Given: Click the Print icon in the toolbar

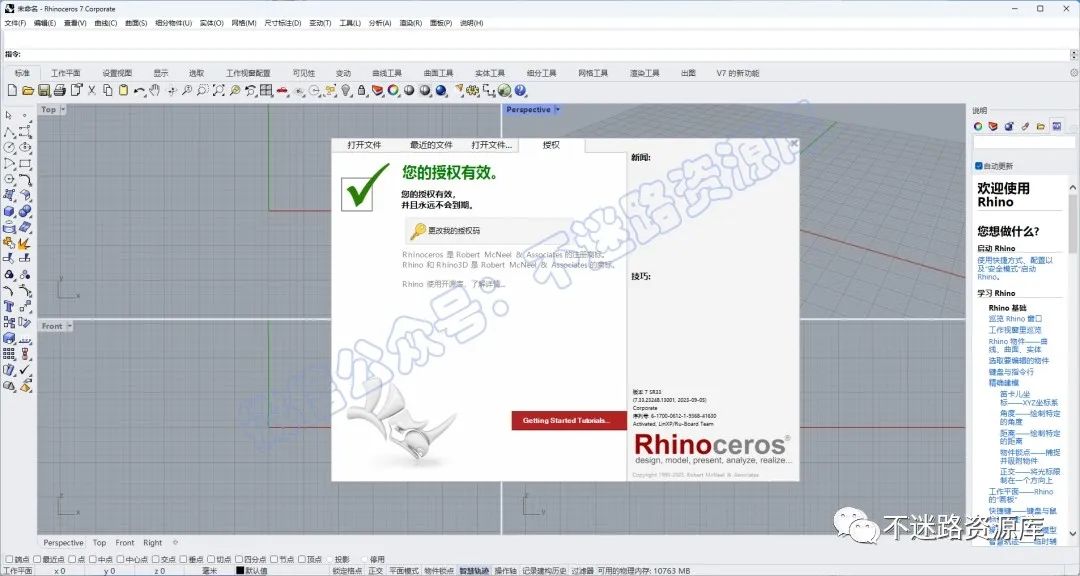Looking at the screenshot, I should click(x=60, y=90).
